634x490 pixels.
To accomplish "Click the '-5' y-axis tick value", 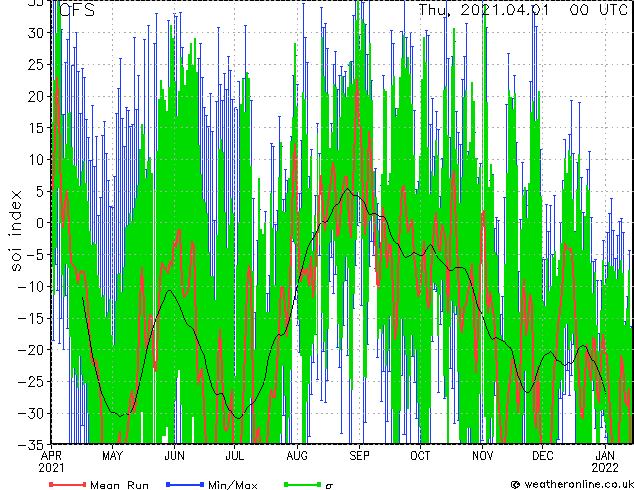I will coord(35,255).
